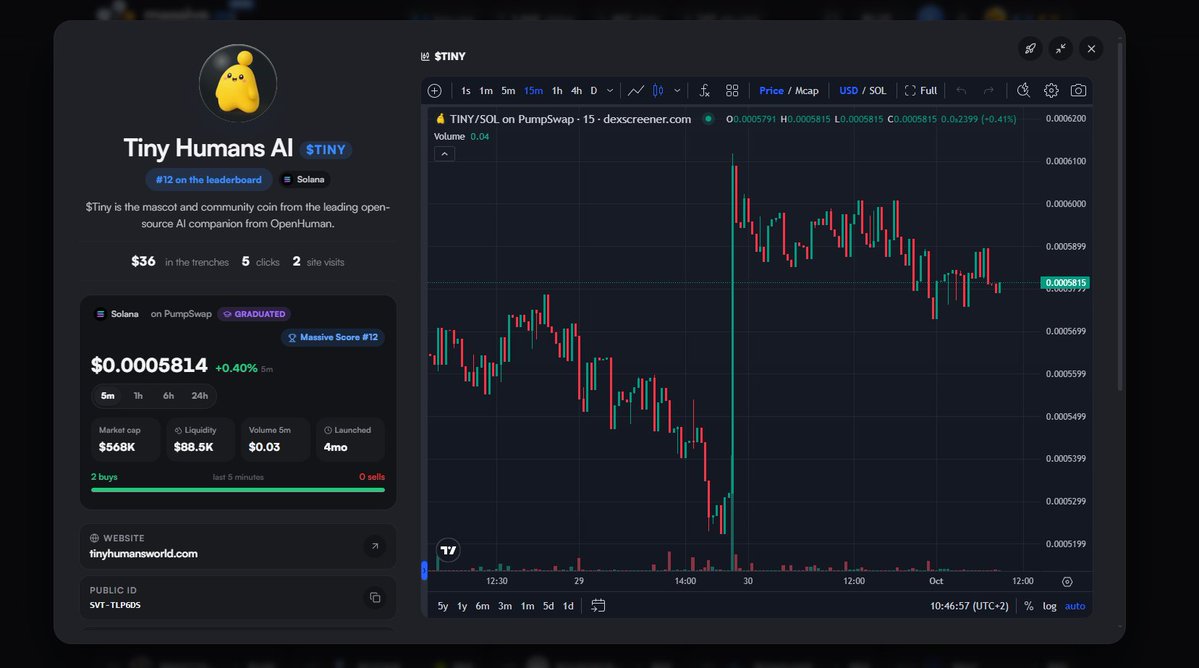Select the 1m timeframe in chart toolbar
Image resolution: width=1199 pixels, height=668 pixels.
tap(486, 91)
